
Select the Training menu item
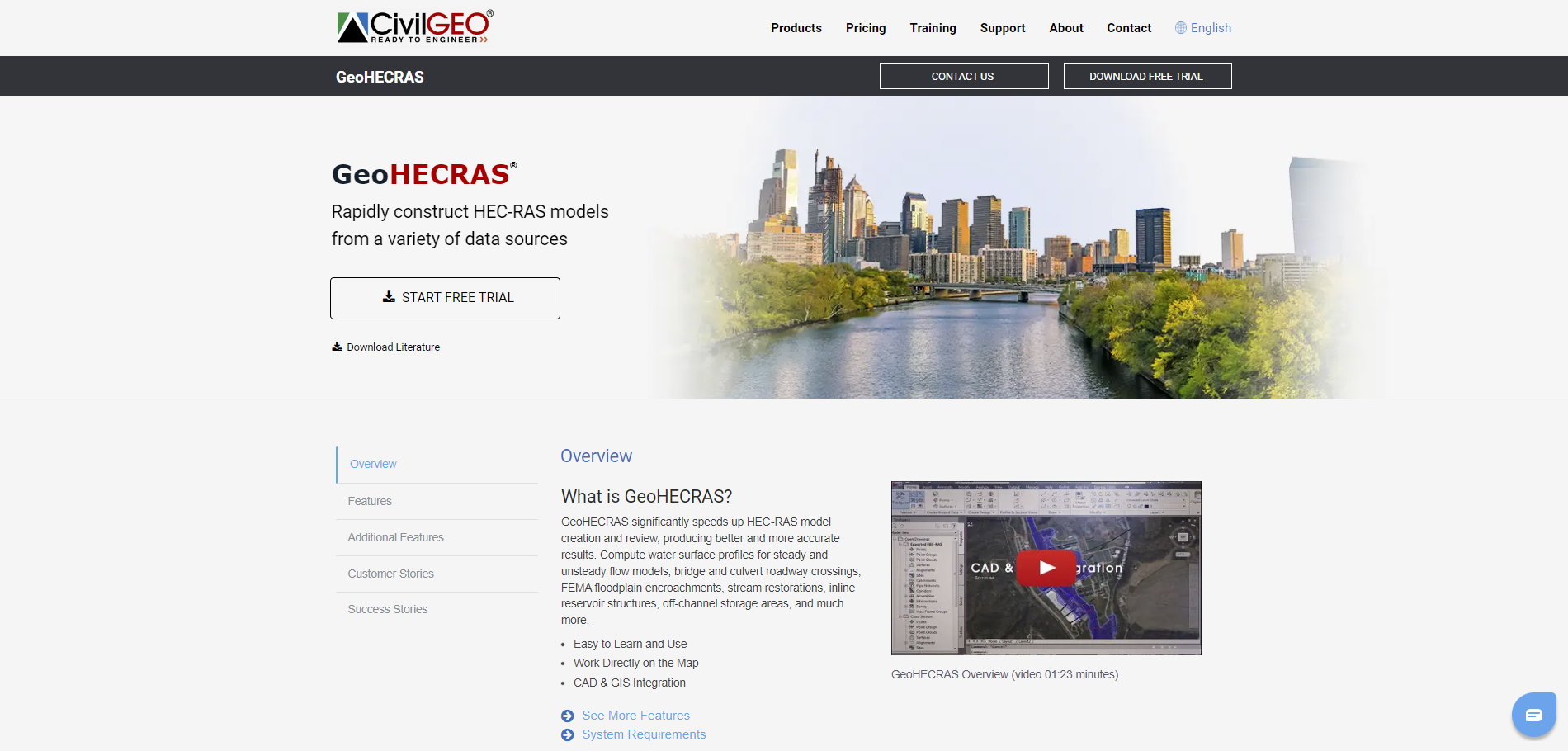coord(933,27)
